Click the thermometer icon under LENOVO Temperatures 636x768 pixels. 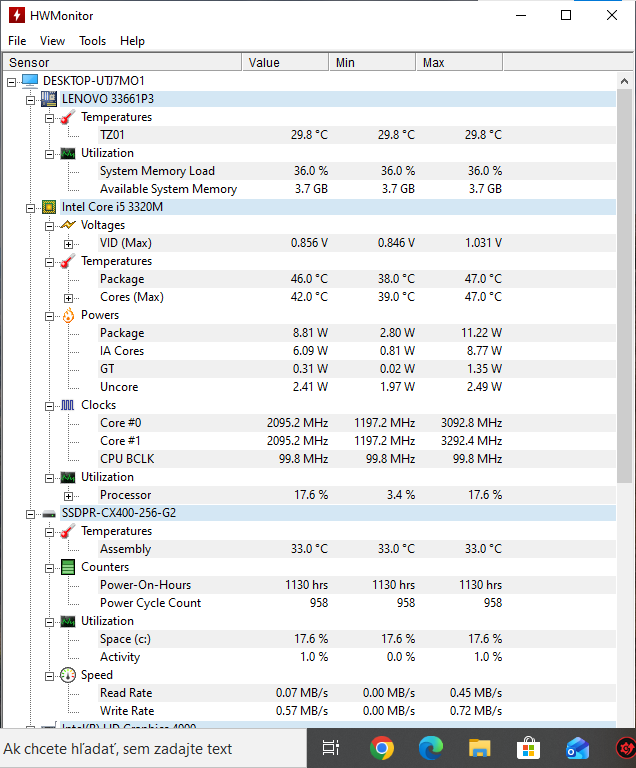click(x=68, y=117)
